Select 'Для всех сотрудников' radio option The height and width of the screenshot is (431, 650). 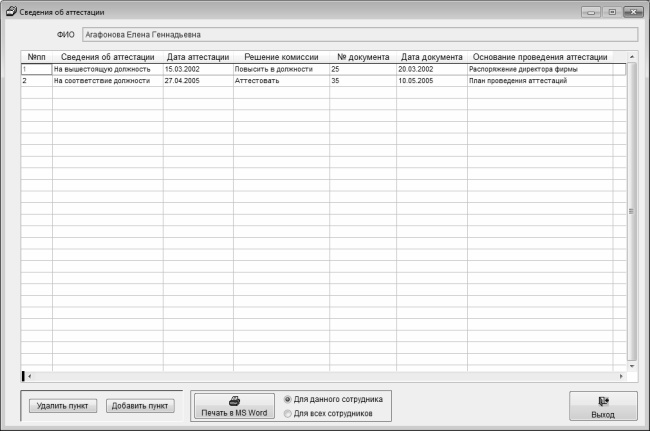click(x=290, y=412)
